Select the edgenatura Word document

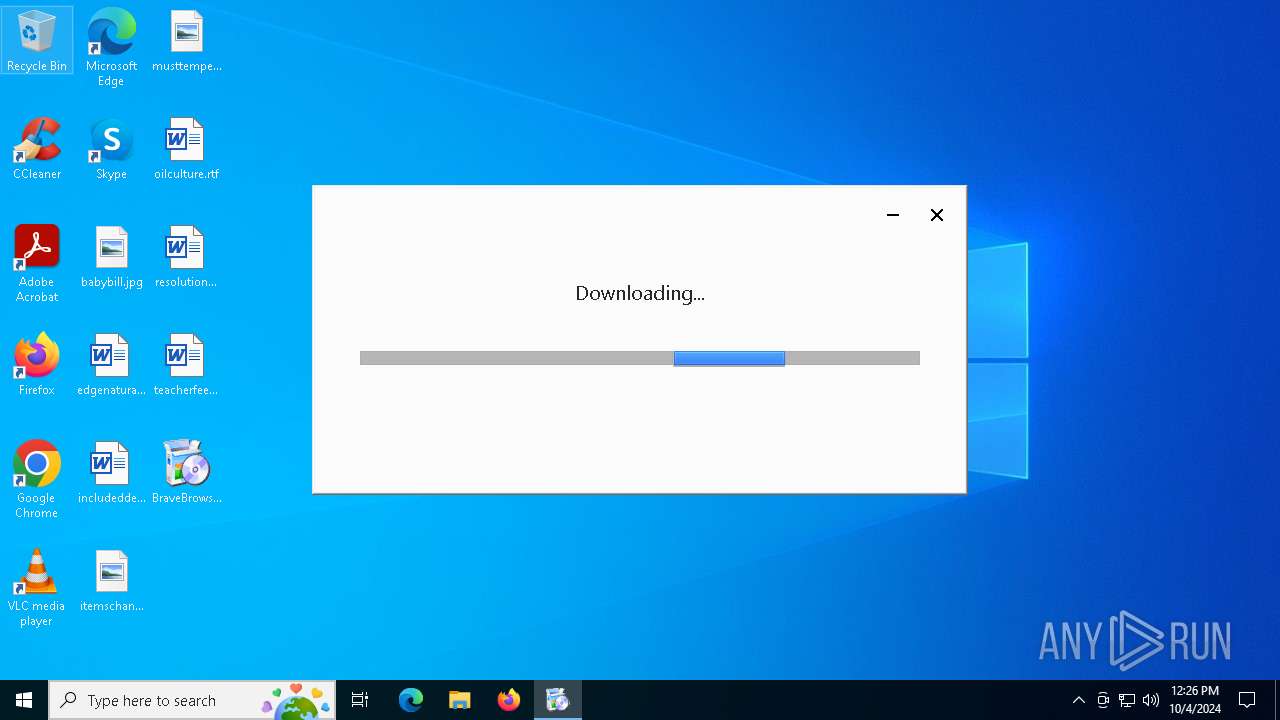pyautogui.click(x=111, y=364)
